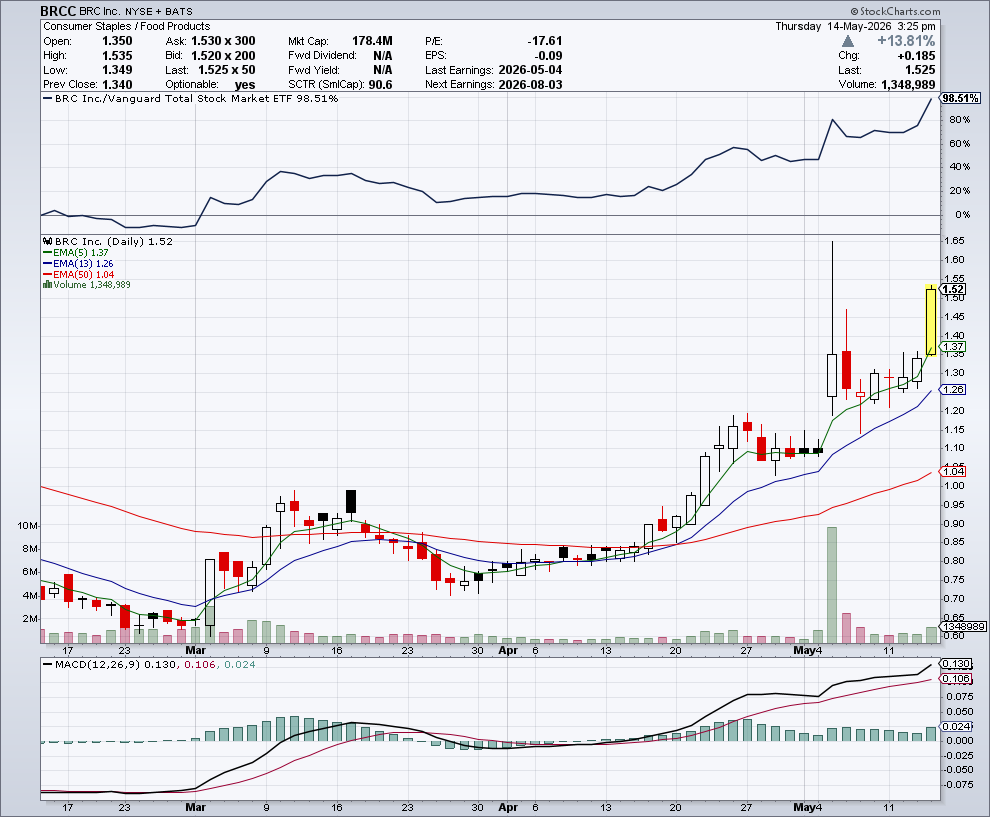Click the volume bars icon in the price legend
This screenshot has height=817, width=990.
47,285
